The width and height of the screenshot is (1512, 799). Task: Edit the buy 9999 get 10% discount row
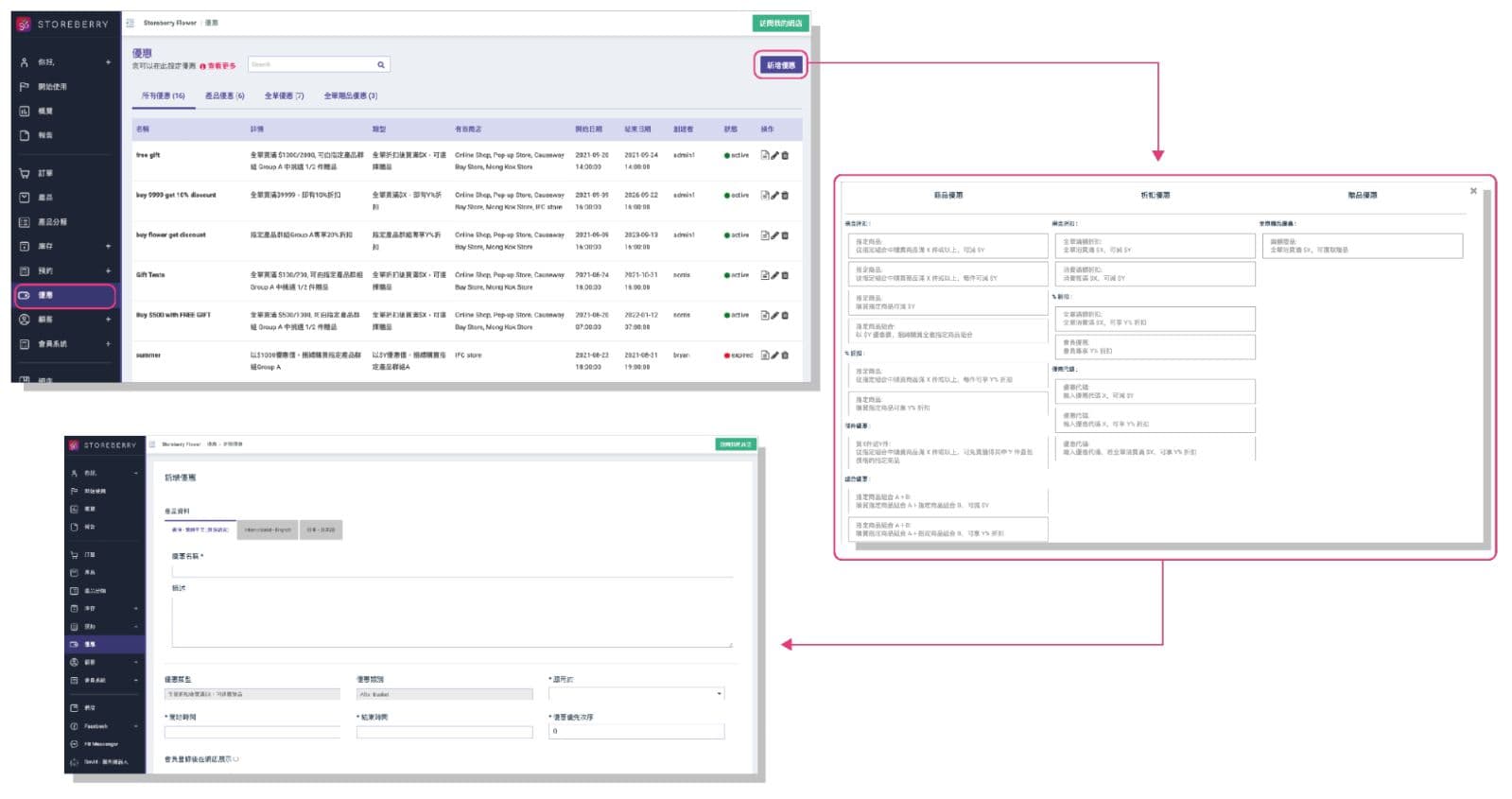click(x=774, y=196)
